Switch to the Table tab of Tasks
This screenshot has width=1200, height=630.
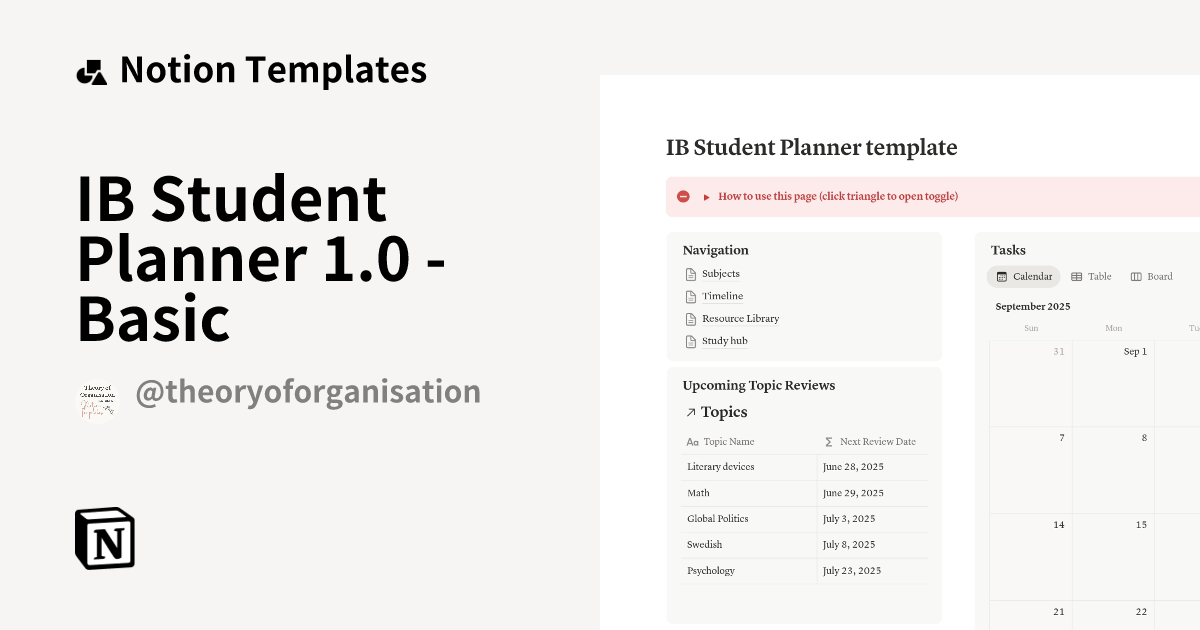(1090, 276)
